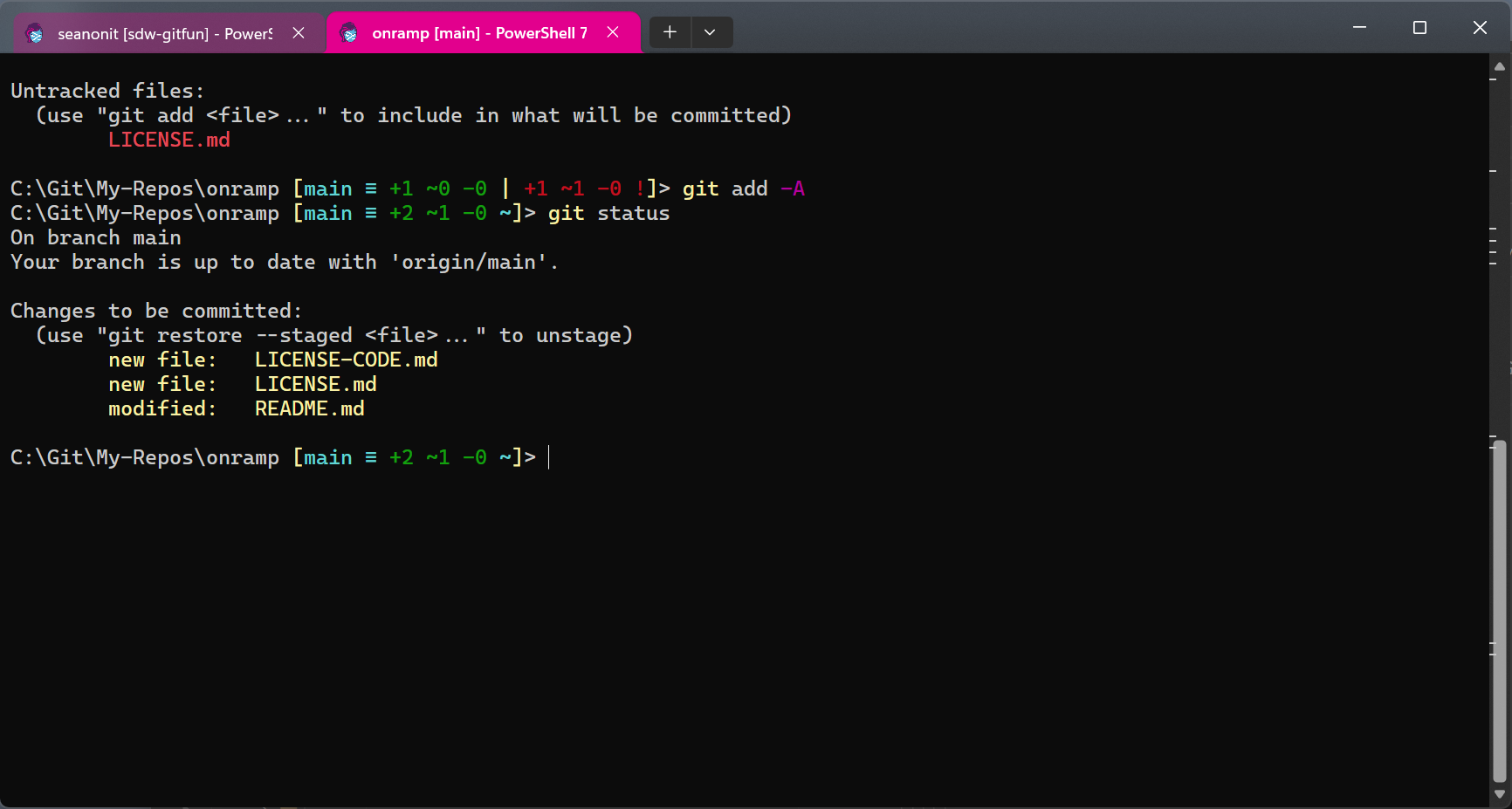1512x809 pixels.
Task: Open the new tab profile dropdown chevron
Action: 711,31
